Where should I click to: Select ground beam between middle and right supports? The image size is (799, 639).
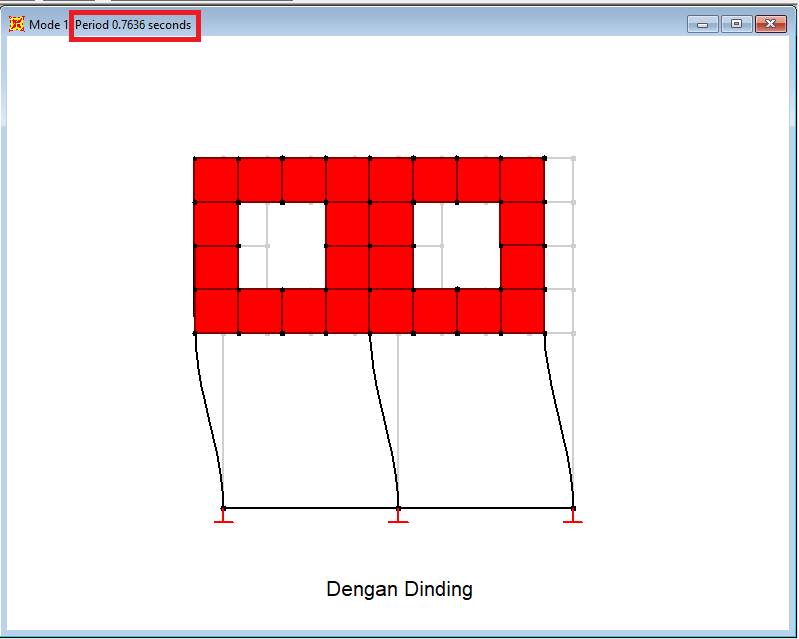tap(485, 508)
